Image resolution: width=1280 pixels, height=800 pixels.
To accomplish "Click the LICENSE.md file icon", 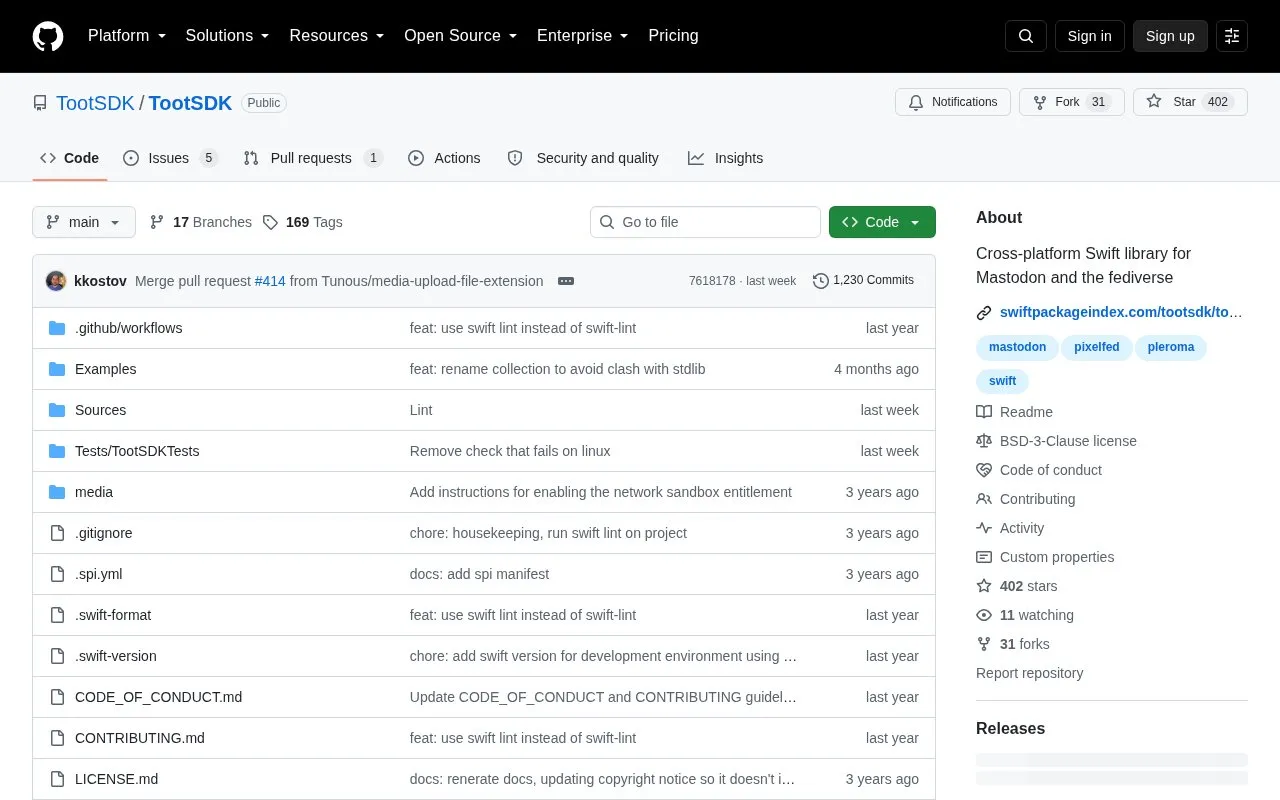I will tap(57, 779).
